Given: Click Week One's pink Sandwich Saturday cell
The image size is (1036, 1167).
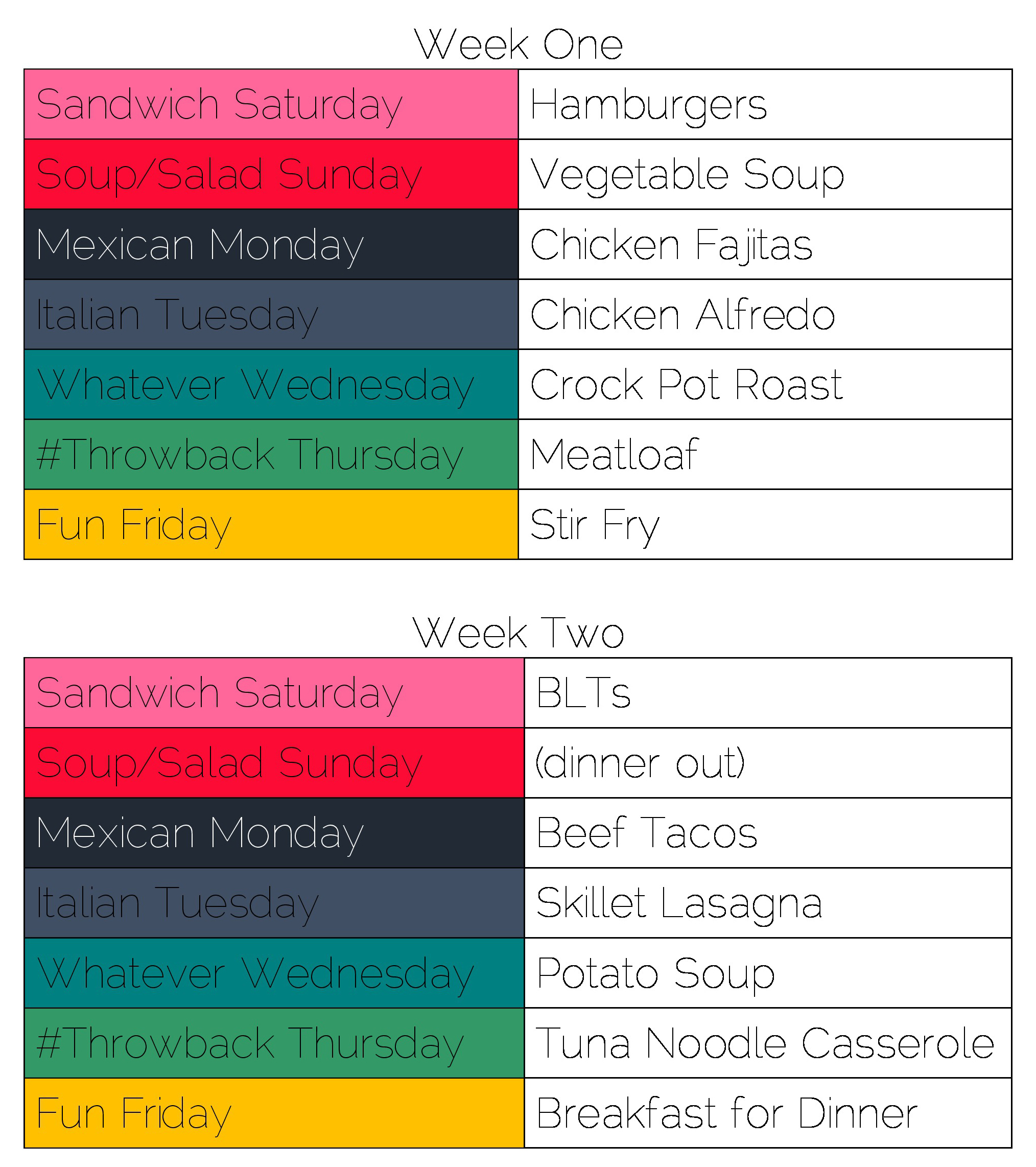Looking at the screenshot, I should click(x=271, y=104).
